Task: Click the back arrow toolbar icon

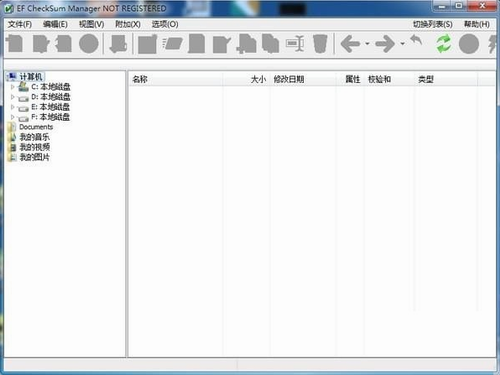Action: coord(350,44)
